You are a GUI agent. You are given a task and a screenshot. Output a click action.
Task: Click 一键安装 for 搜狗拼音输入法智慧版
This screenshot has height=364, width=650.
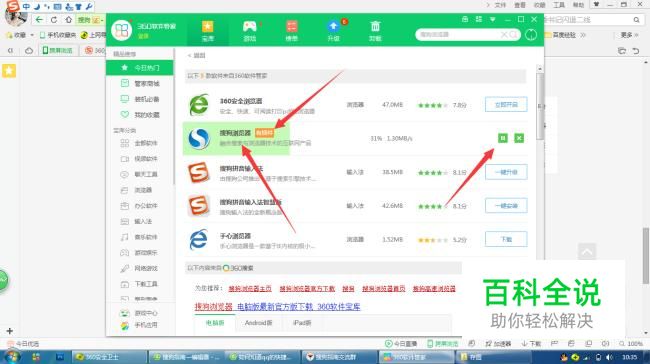(x=506, y=206)
